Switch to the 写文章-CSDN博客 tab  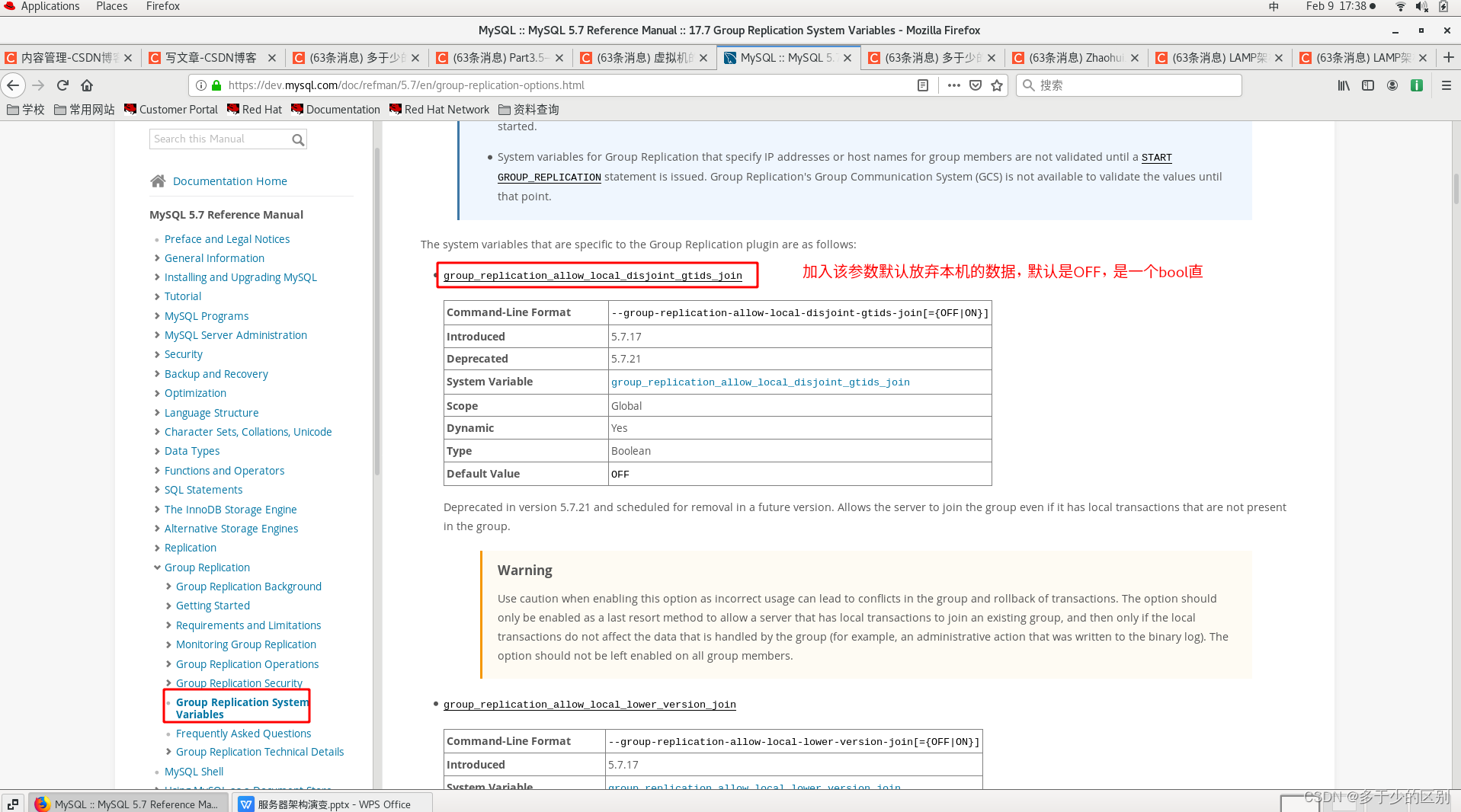point(211,58)
